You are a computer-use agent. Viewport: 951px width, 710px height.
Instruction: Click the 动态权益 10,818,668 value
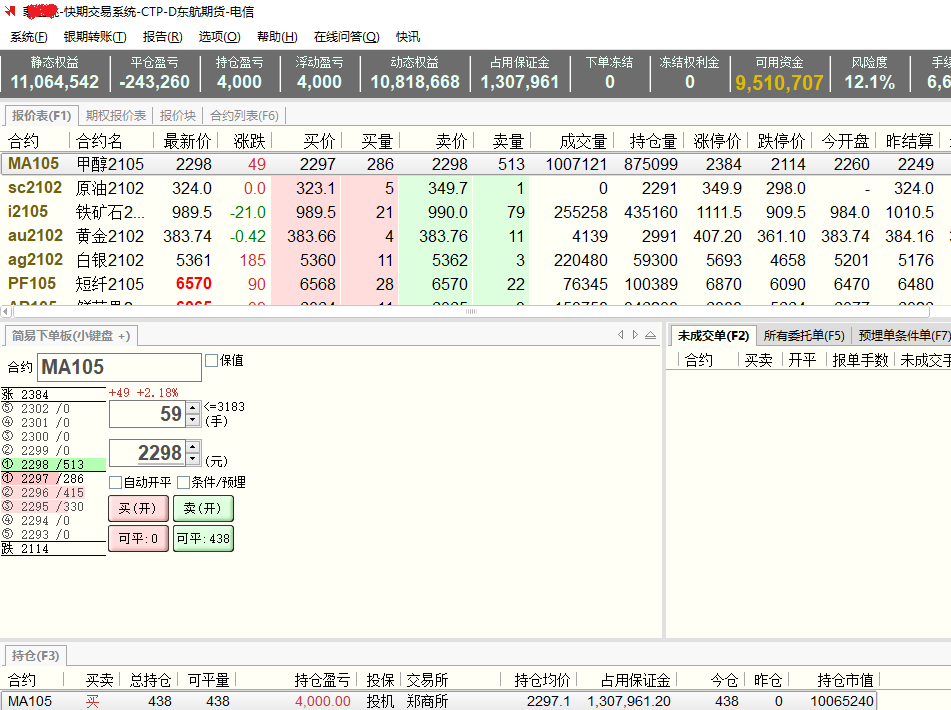point(415,82)
